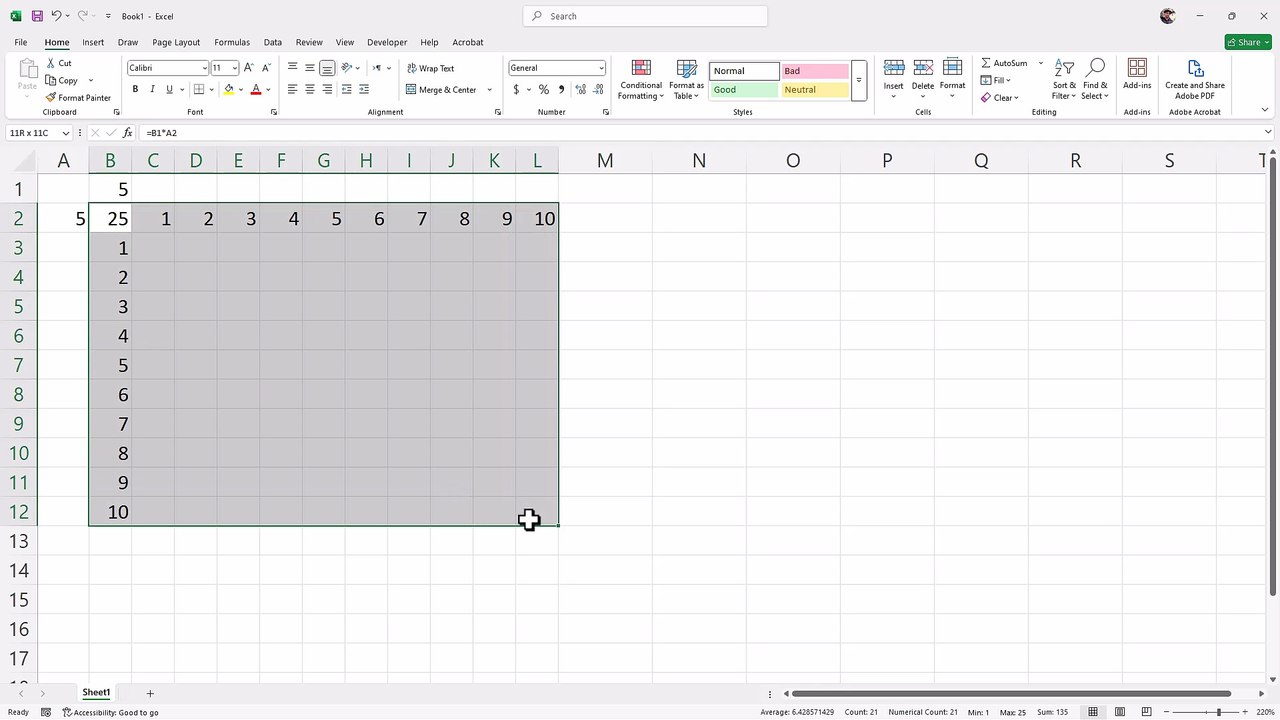Click the Increase Decimal icon
Viewport: 1280px width, 720px height.
pos(581,89)
